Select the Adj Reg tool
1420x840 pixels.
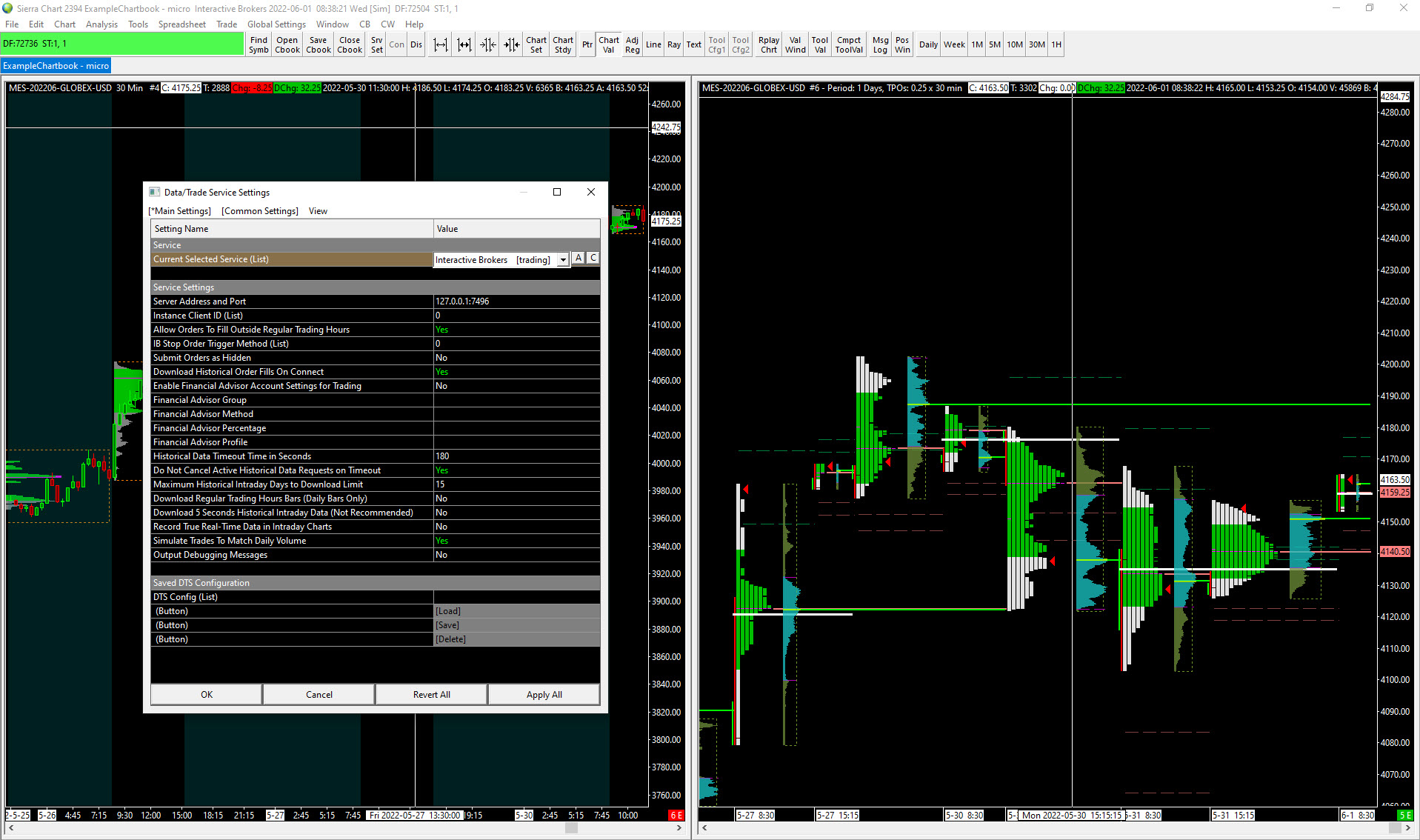[632, 45]
